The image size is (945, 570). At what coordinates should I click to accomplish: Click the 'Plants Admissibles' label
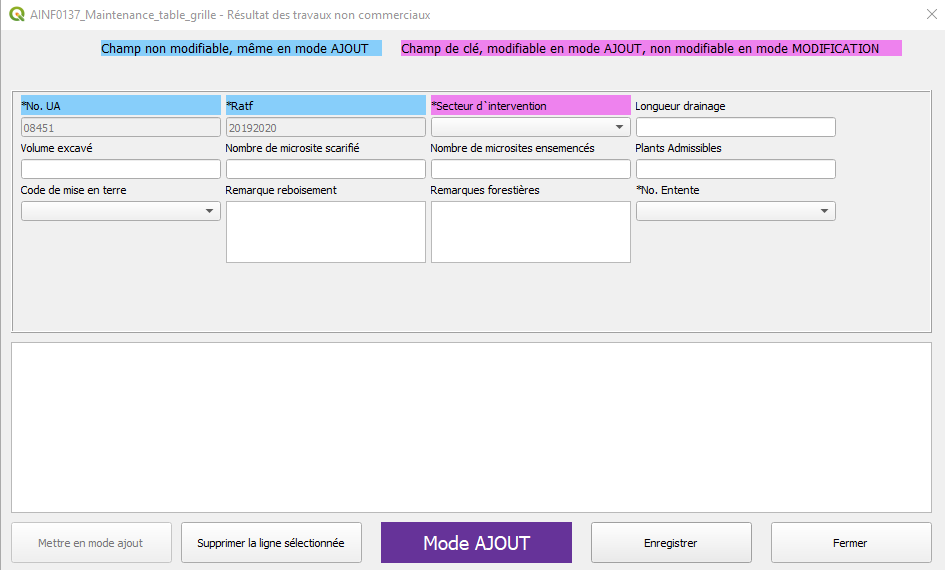[678, 148]
